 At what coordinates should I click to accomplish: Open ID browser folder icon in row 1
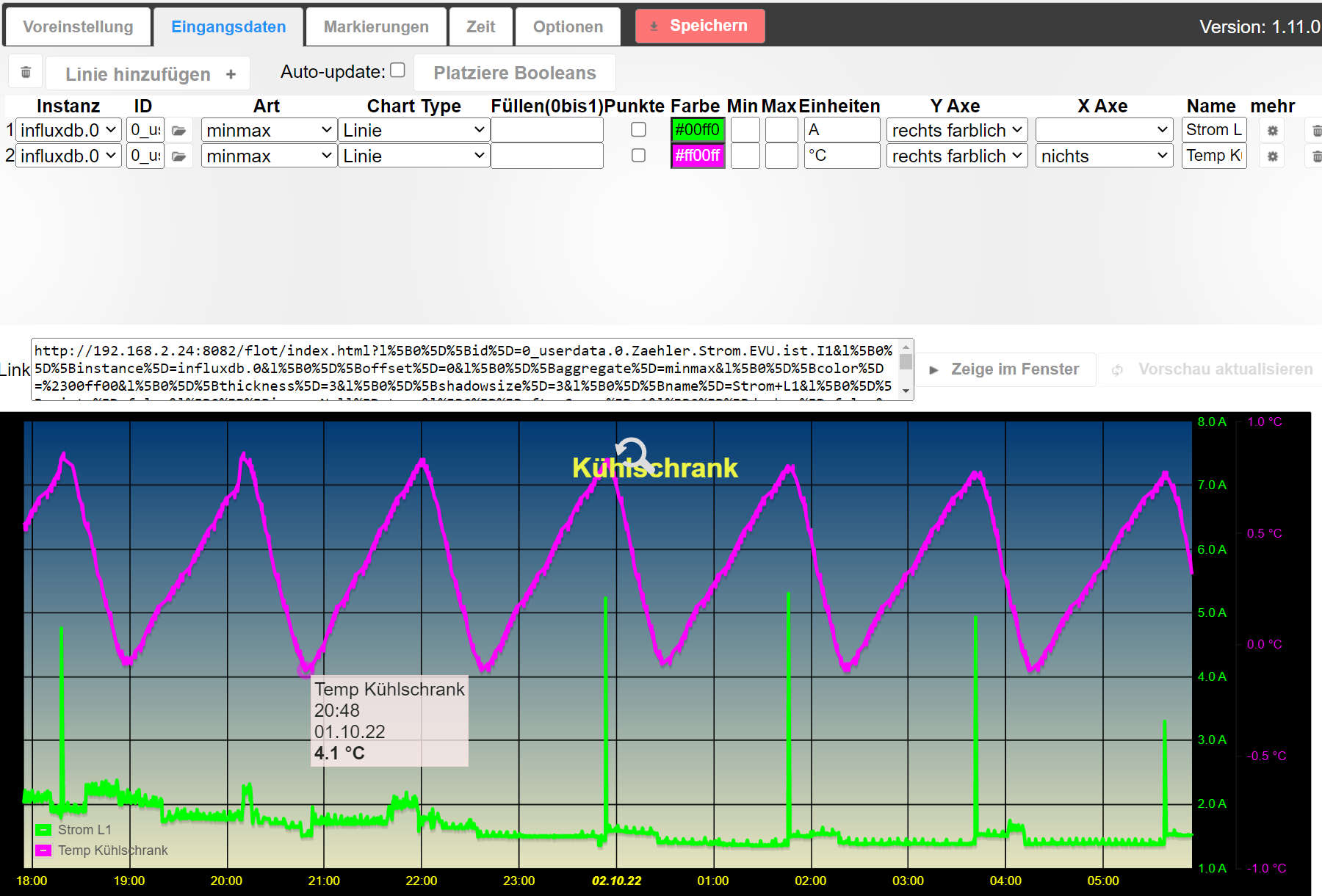coord(178,131)
